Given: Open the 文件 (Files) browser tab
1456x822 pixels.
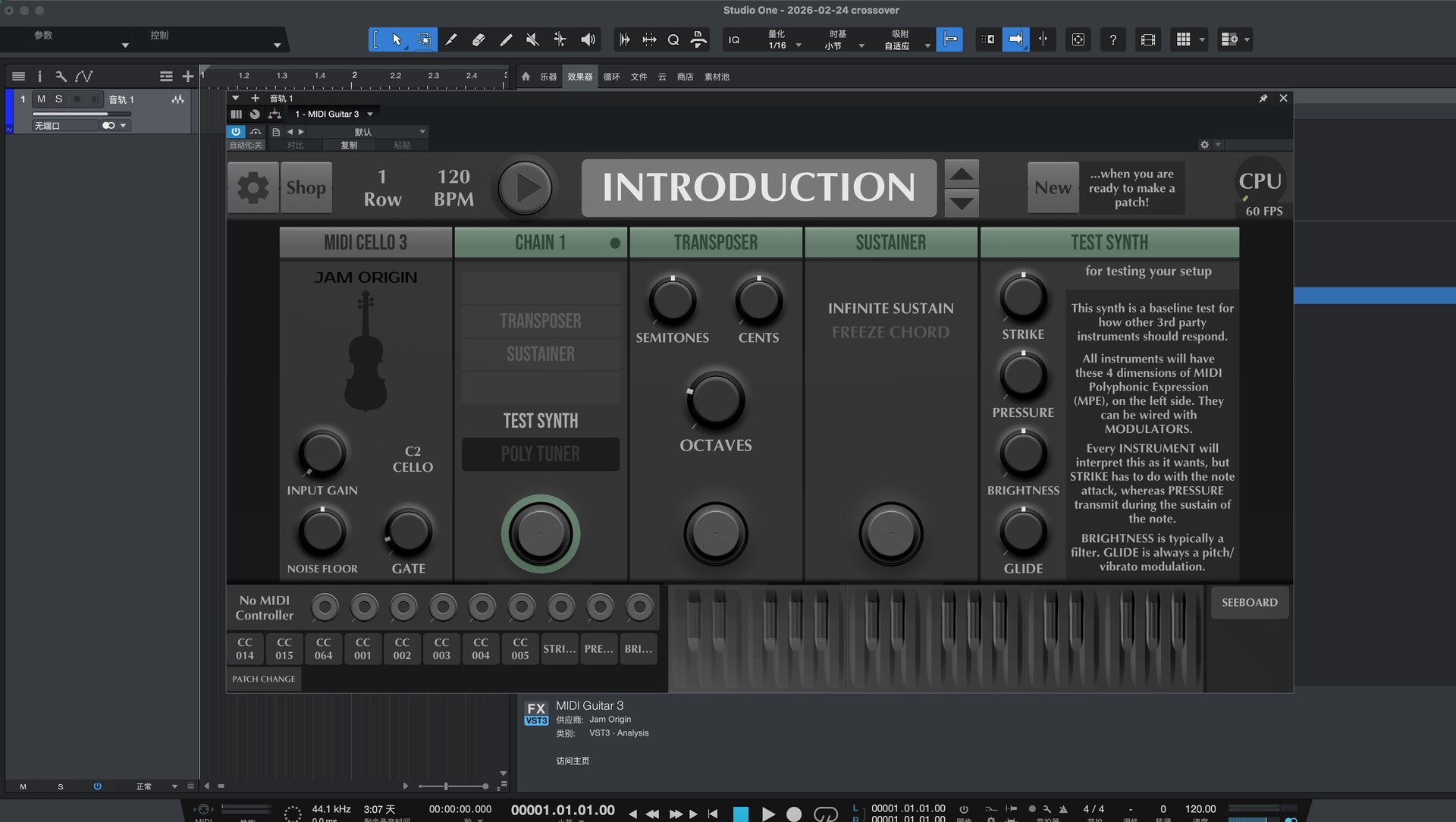Looking at the screenshot, I should tap(639, 77).
